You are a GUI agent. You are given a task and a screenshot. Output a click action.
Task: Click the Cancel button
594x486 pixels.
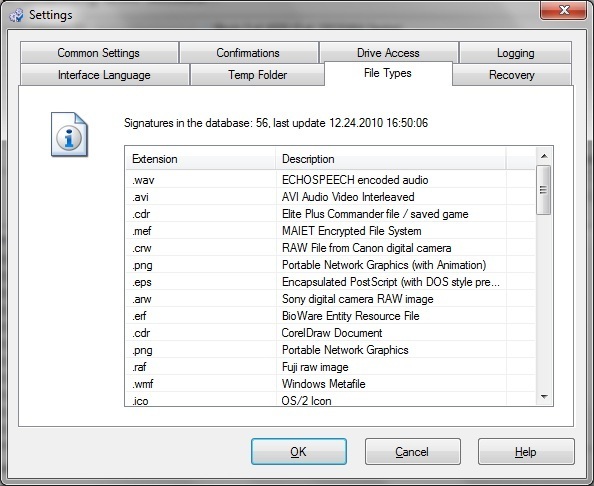point(413,452)
